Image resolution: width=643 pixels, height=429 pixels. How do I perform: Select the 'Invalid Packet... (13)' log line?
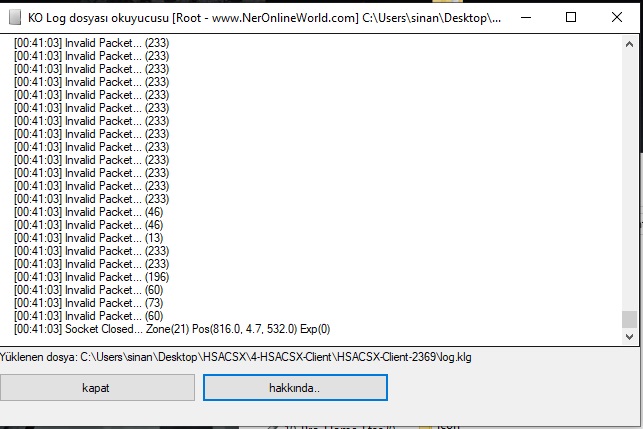point(89,238)
